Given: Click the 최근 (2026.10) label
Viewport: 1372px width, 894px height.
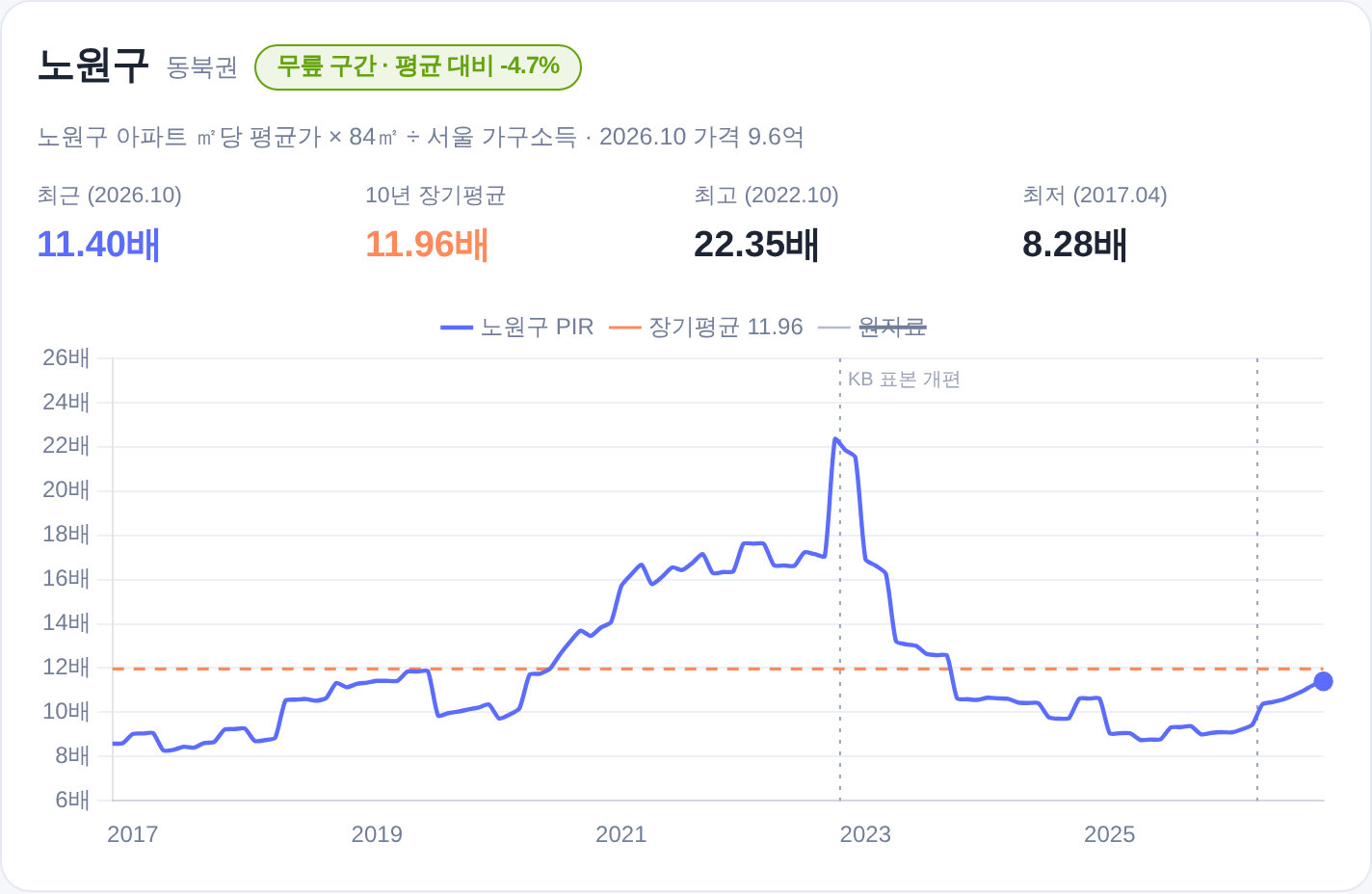Looking at the screenshot, I should (x=110, y=196).
